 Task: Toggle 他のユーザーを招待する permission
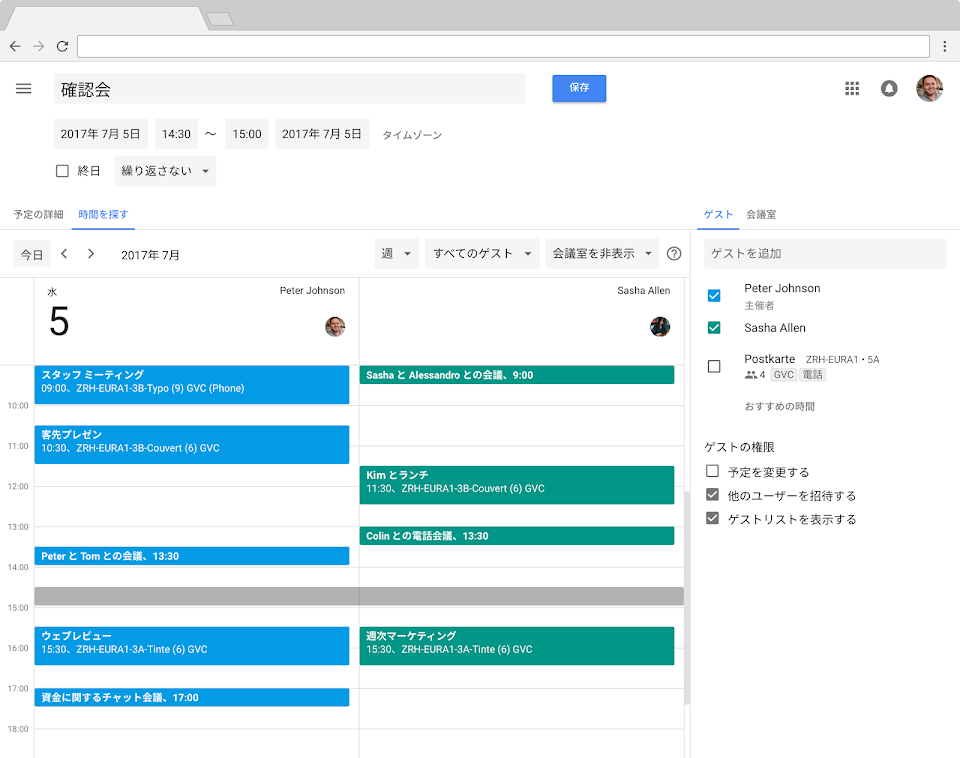[712, 495]
